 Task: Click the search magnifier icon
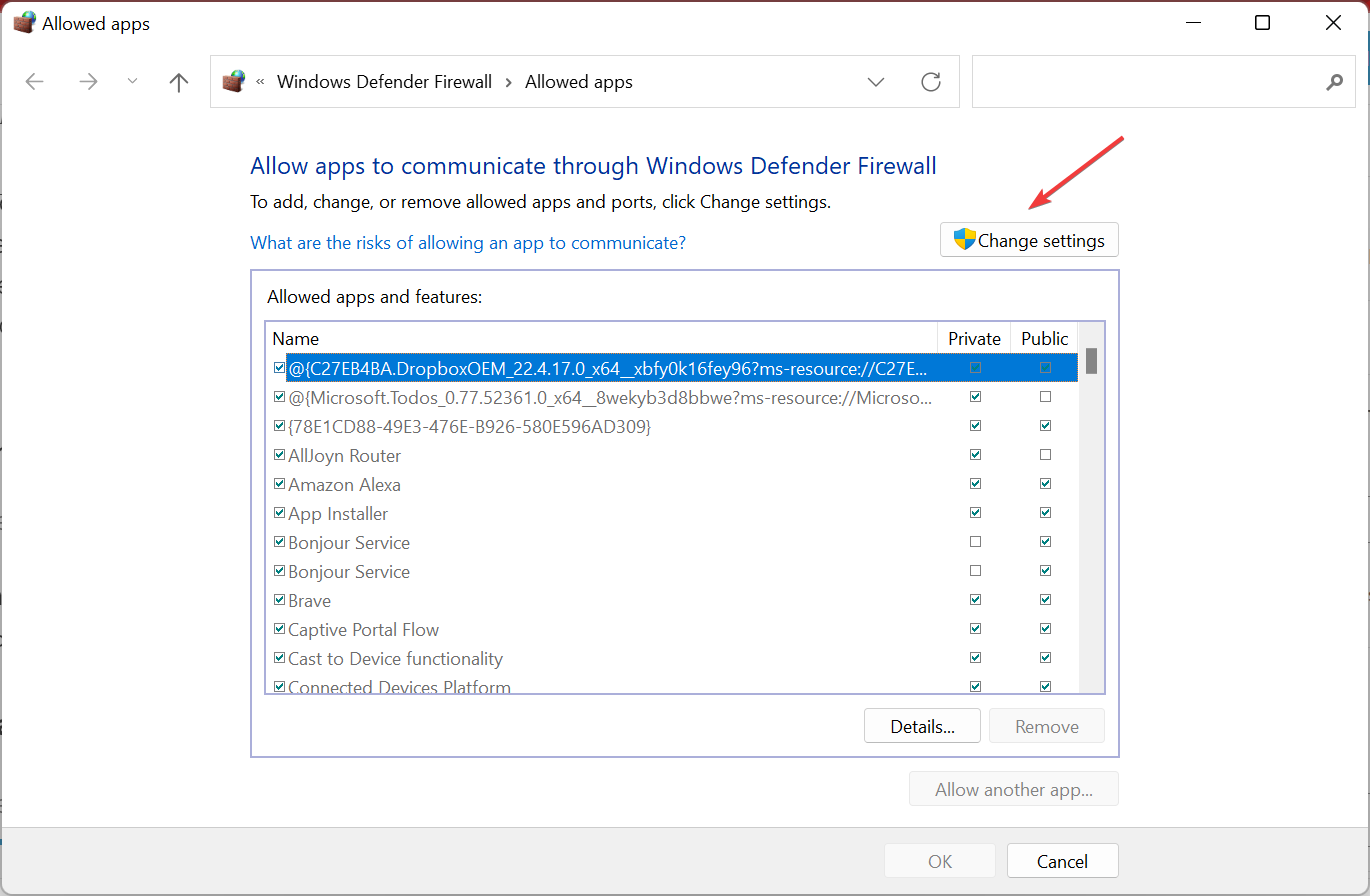[x=1334, y=82]
